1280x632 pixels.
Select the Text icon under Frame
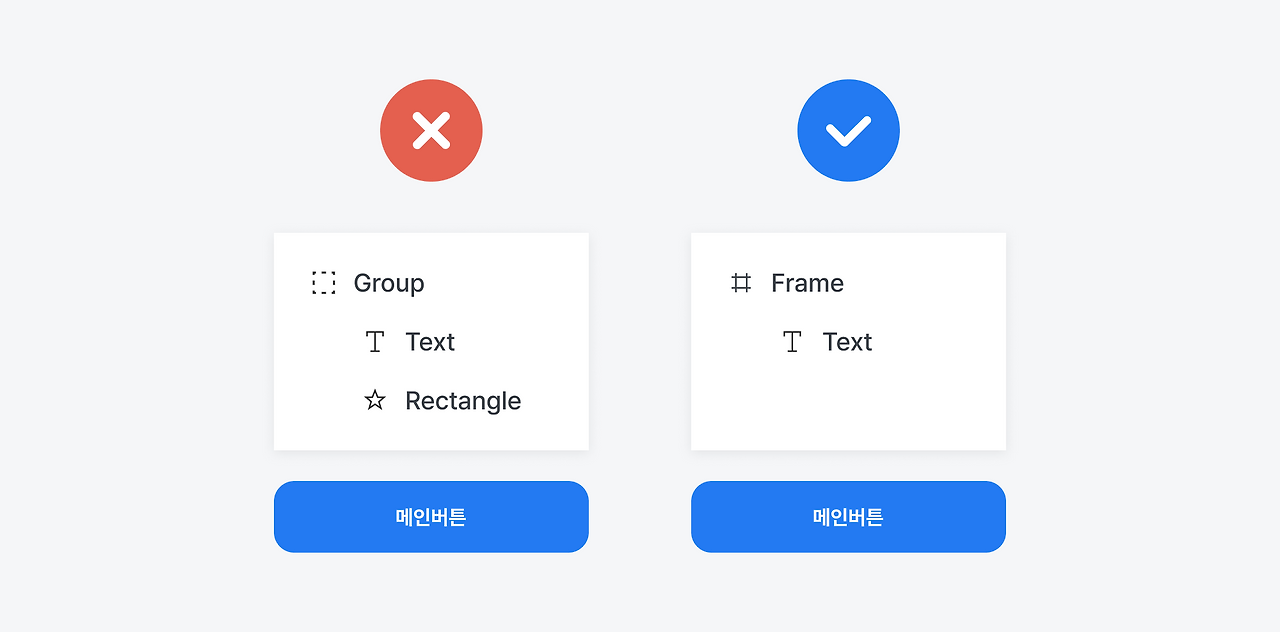[x=792, y=342]
